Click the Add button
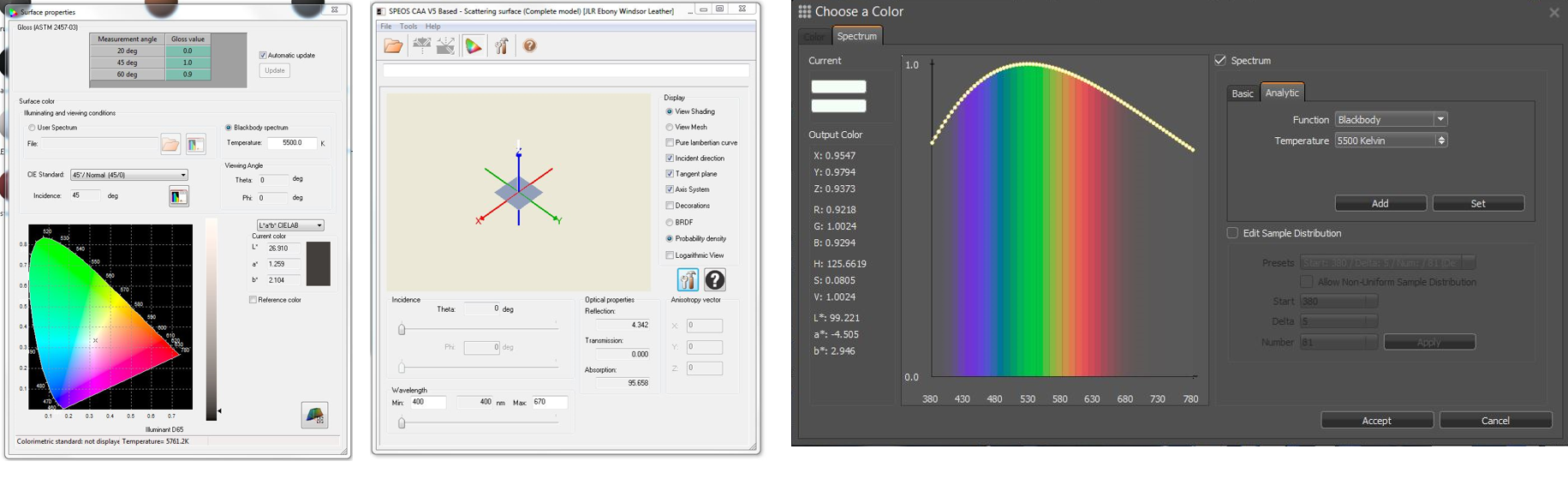1568x497 pixels. (1380, 203)
